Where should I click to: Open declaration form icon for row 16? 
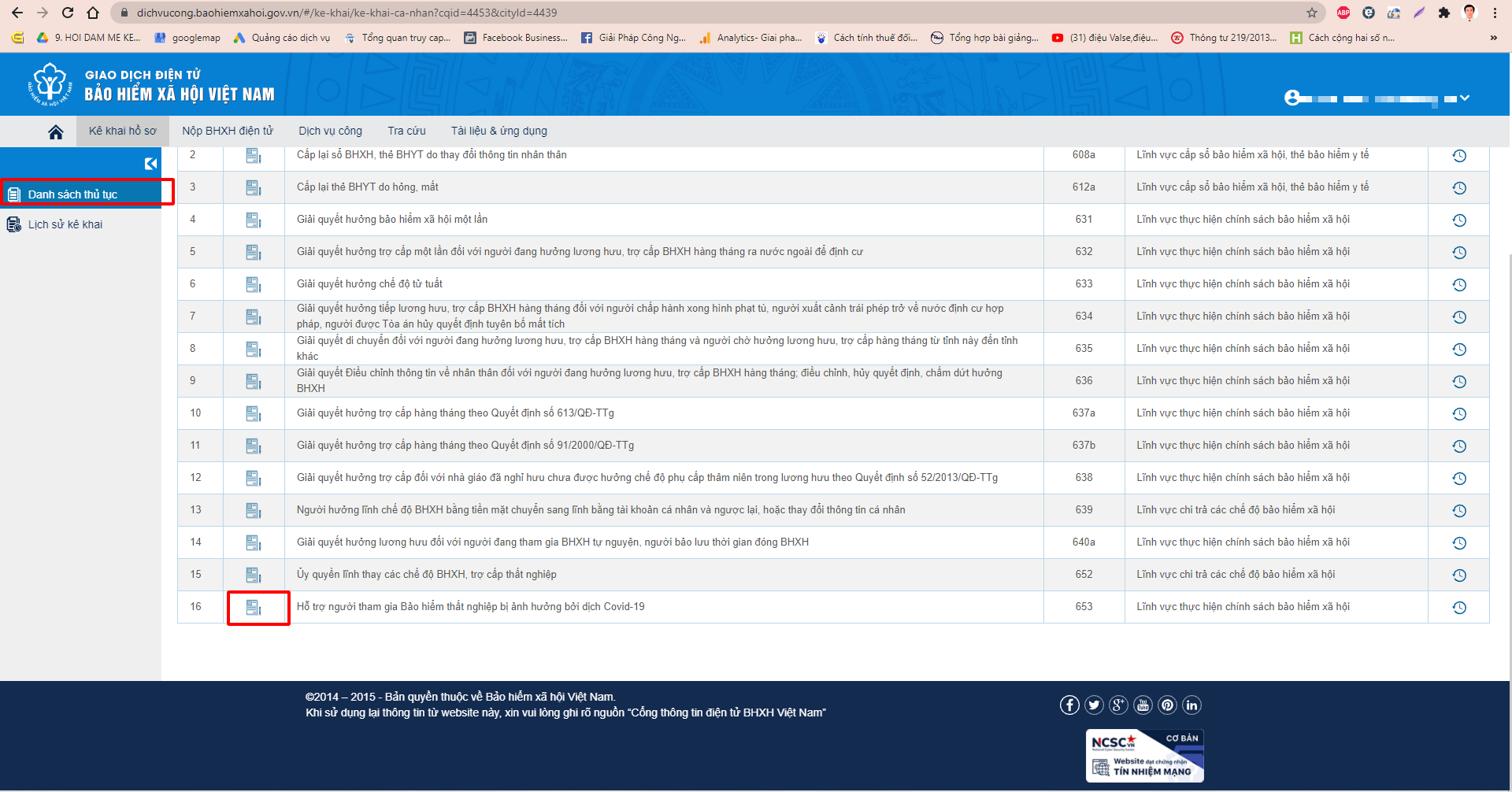pos(254,608)
